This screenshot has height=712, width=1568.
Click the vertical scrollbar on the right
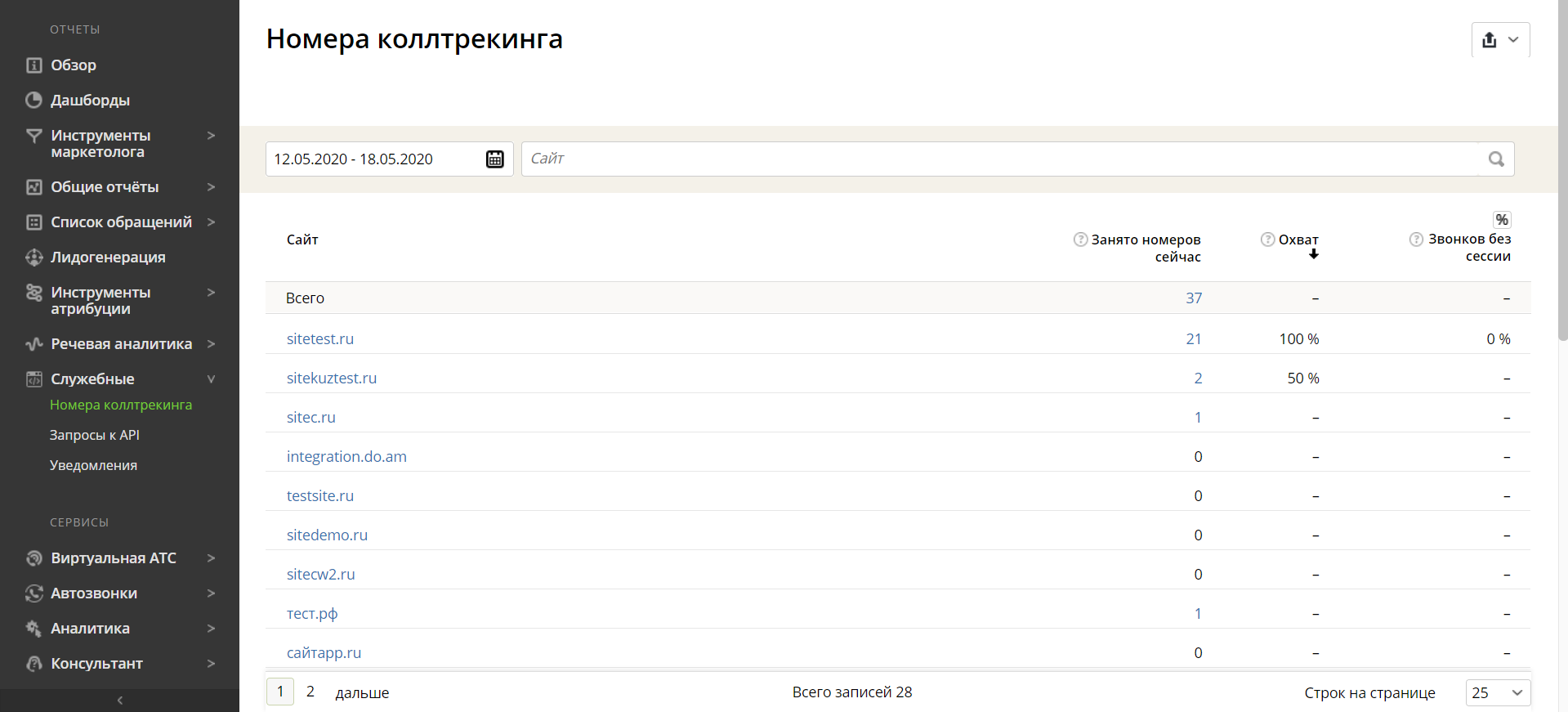pos(1562,172)
